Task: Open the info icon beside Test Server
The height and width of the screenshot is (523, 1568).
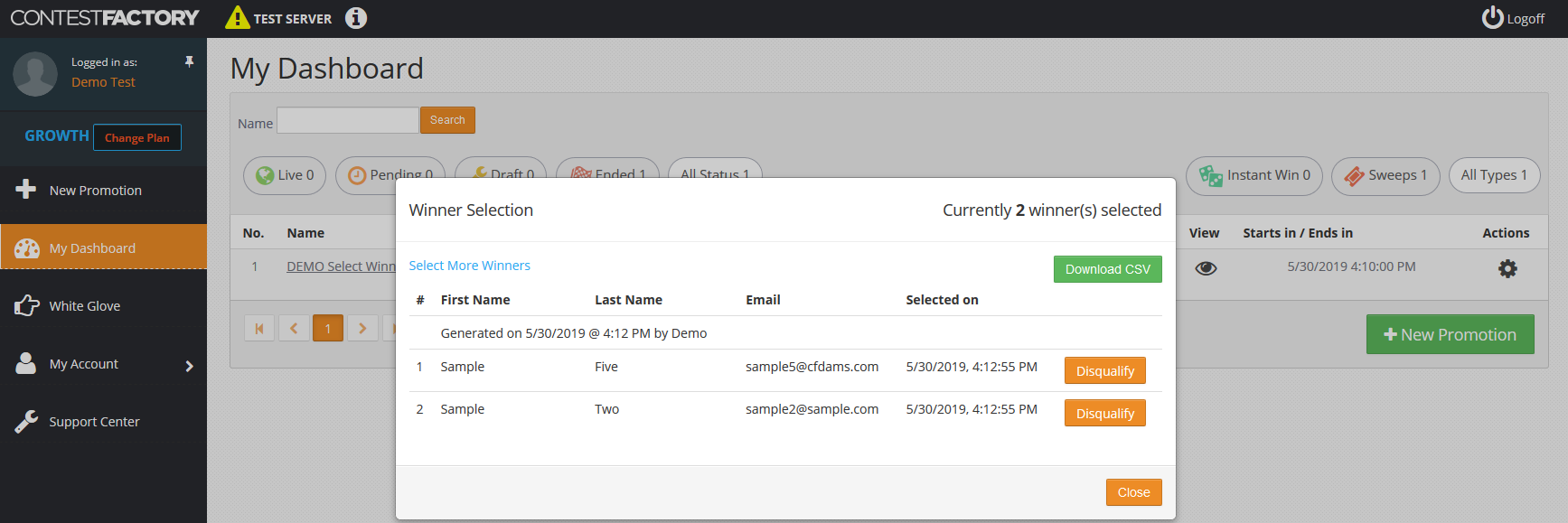Action: [356, 18]
